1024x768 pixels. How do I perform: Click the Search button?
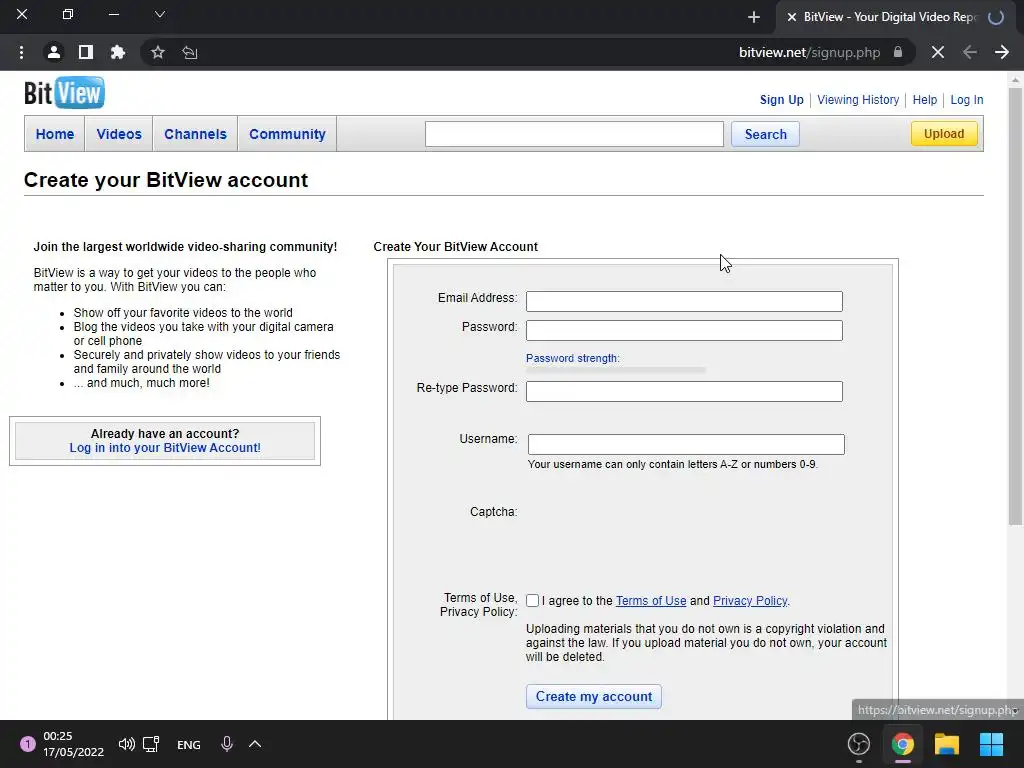pos(765,134)
